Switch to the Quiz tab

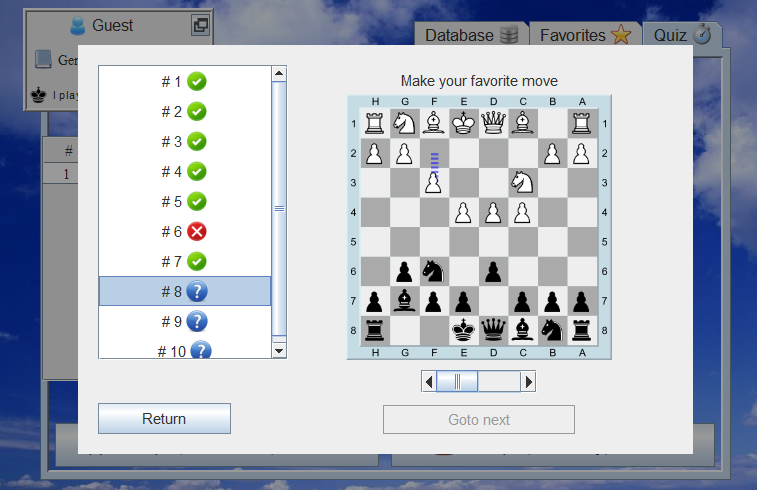pos(682,35)
